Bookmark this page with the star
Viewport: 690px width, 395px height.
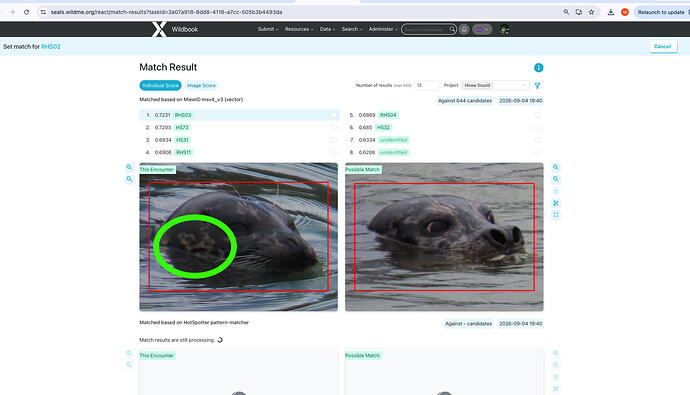[x=591, y=12]
